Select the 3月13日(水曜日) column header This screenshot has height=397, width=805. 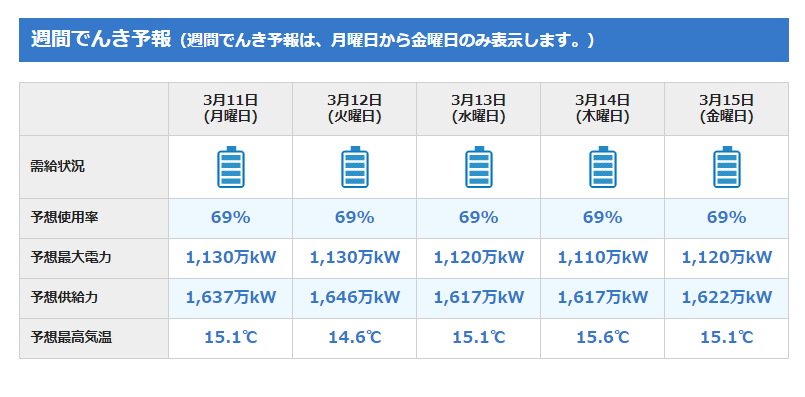tap(478, 108)
